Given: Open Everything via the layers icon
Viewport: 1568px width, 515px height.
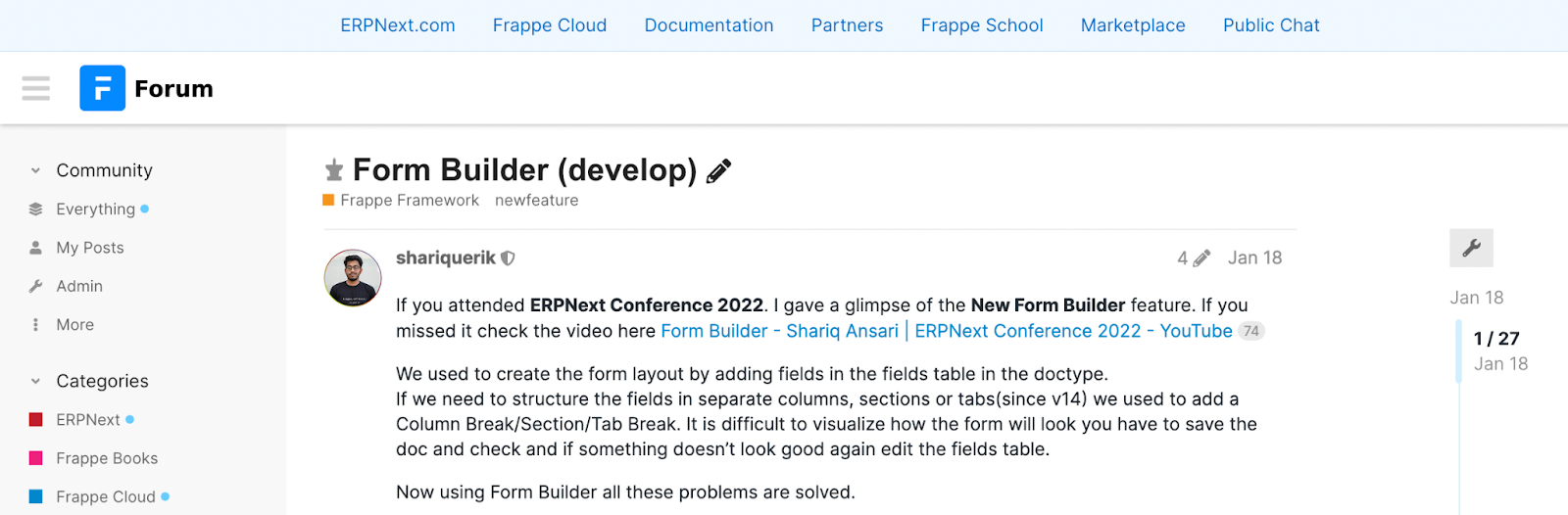Looking at the screenshot, I should (36, 210).
